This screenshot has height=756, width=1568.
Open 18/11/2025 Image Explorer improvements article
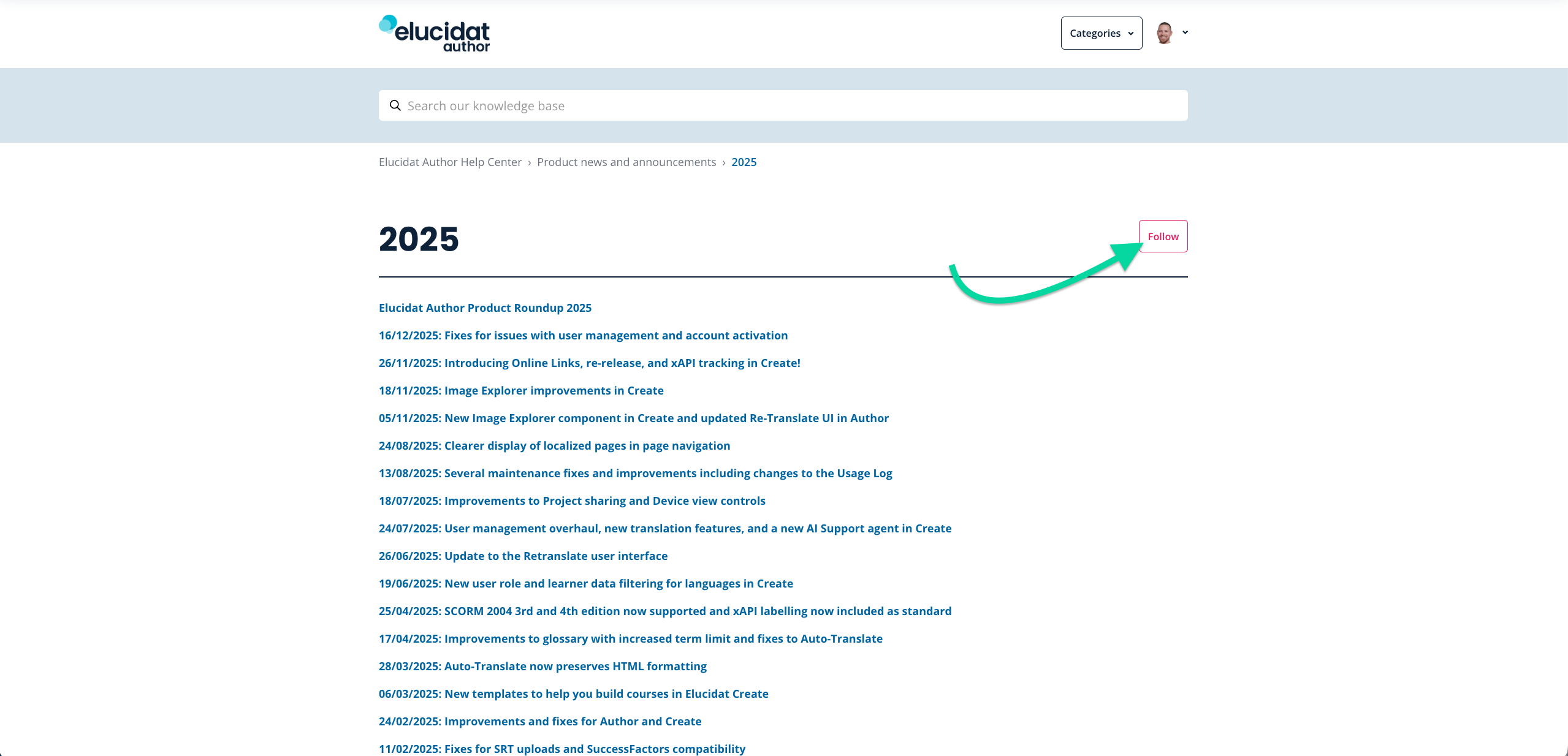click(521, 390)
